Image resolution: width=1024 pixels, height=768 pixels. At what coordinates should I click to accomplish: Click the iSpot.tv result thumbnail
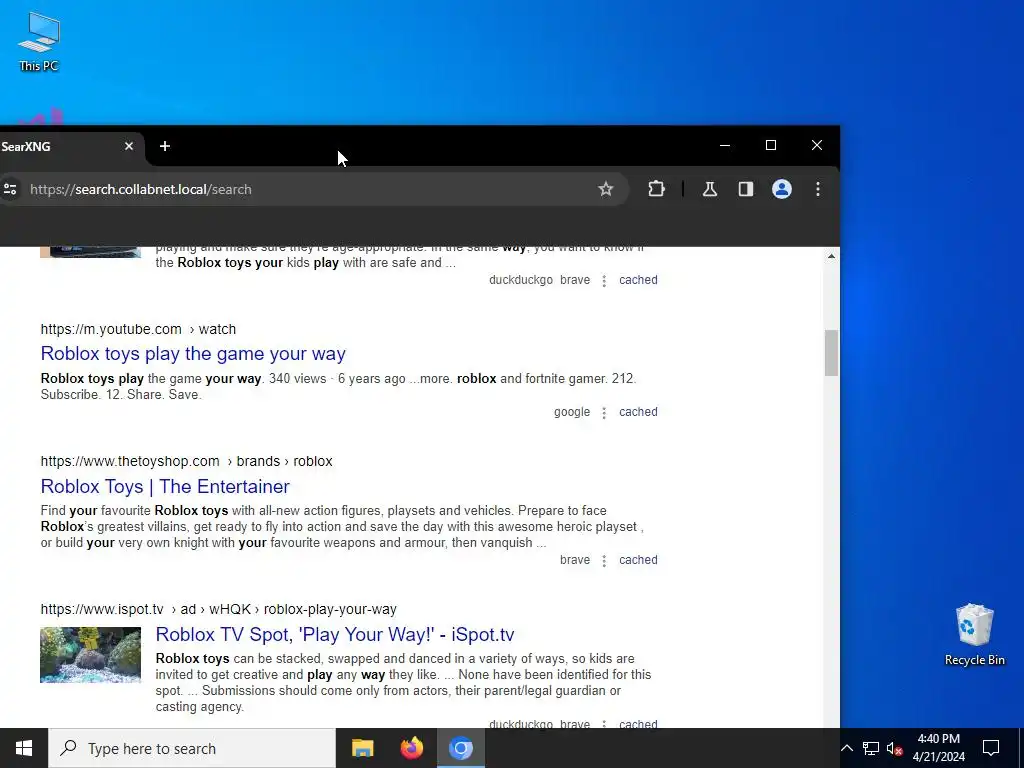coord(90,655)
